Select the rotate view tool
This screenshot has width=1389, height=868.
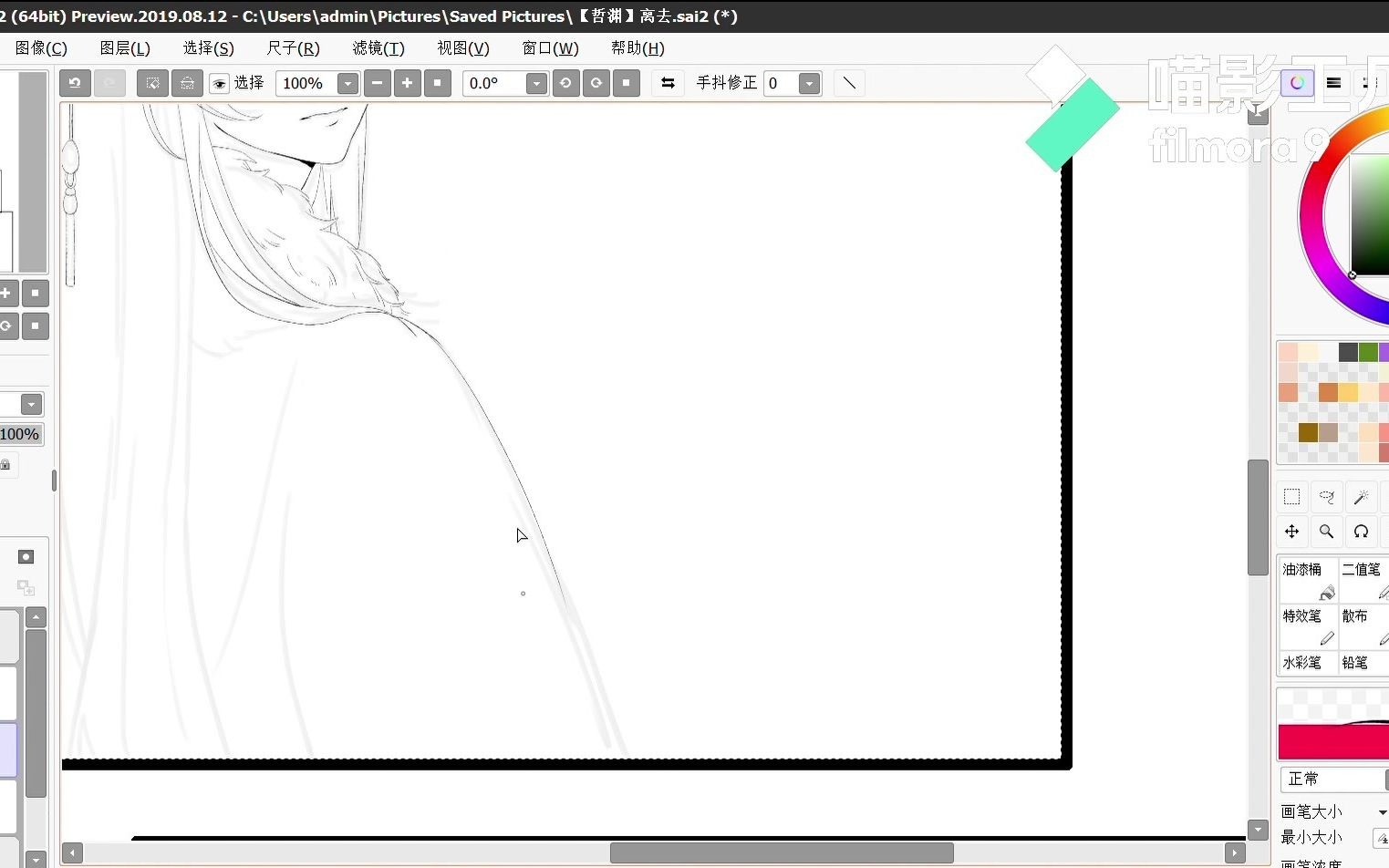click(x=1361, y=532)
